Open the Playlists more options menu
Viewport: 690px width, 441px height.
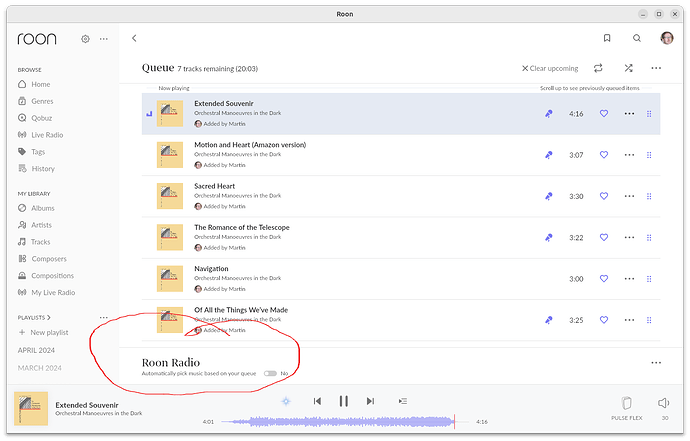click(x=103, y=318)
